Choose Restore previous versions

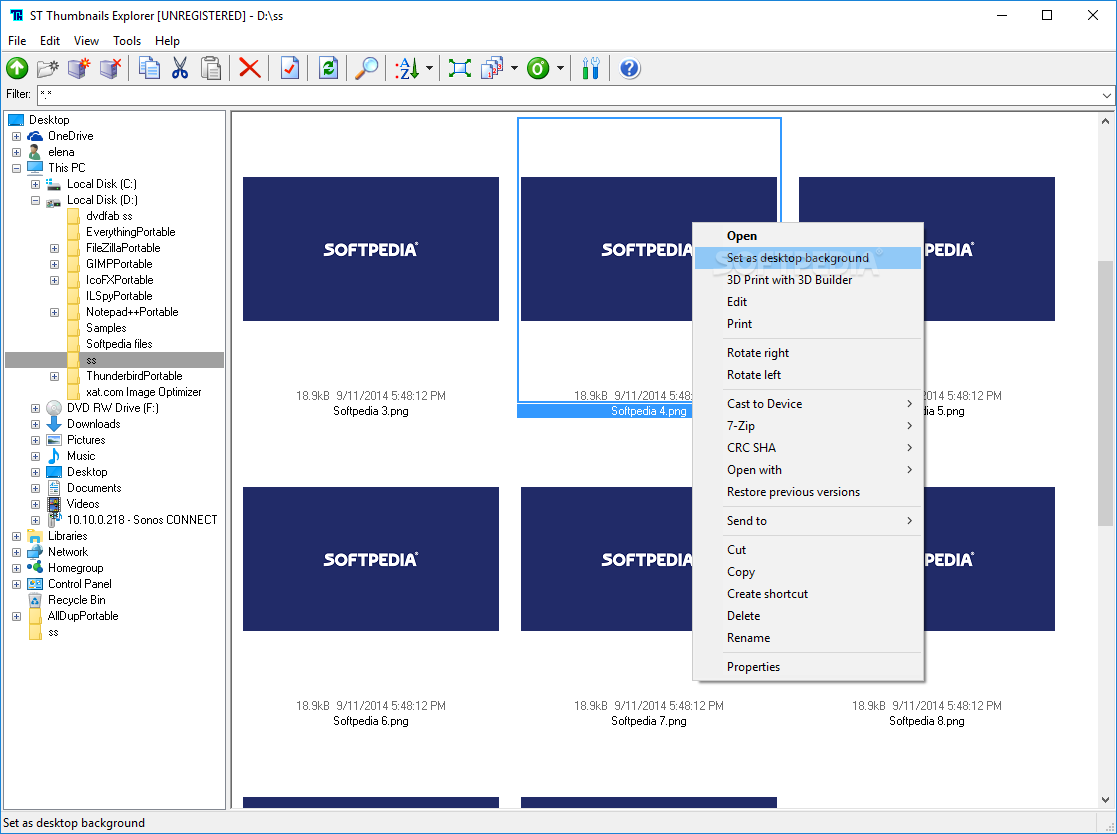click(808, 492)
